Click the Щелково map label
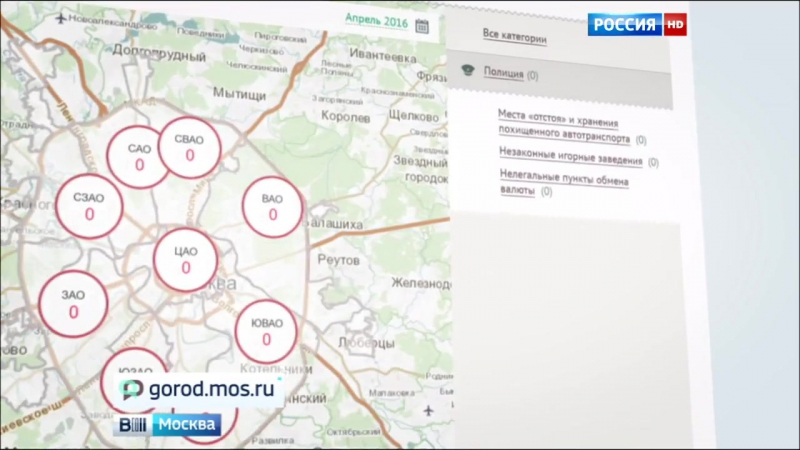 click(413, 116)
